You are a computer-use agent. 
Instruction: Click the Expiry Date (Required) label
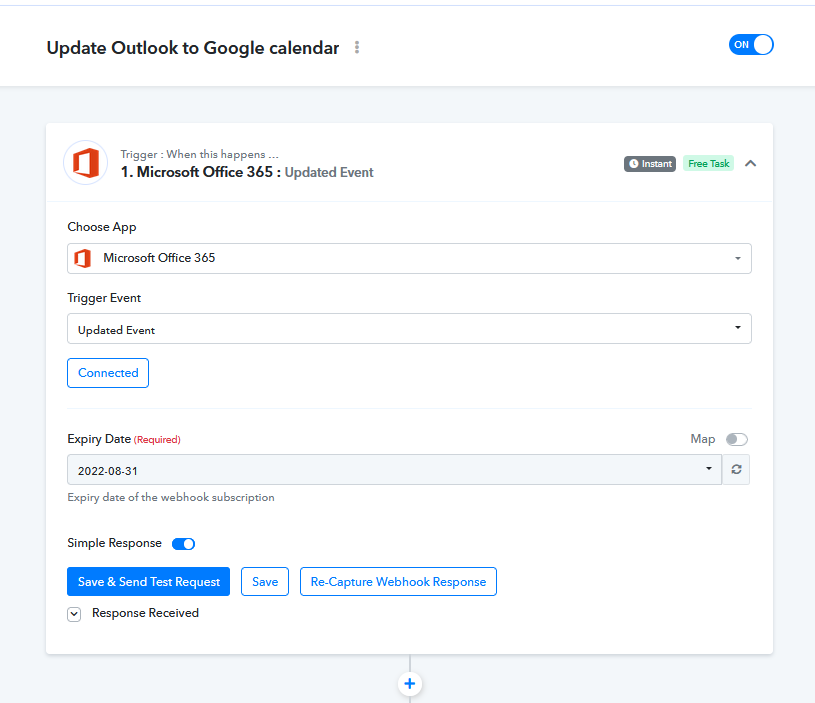(124, 439)
